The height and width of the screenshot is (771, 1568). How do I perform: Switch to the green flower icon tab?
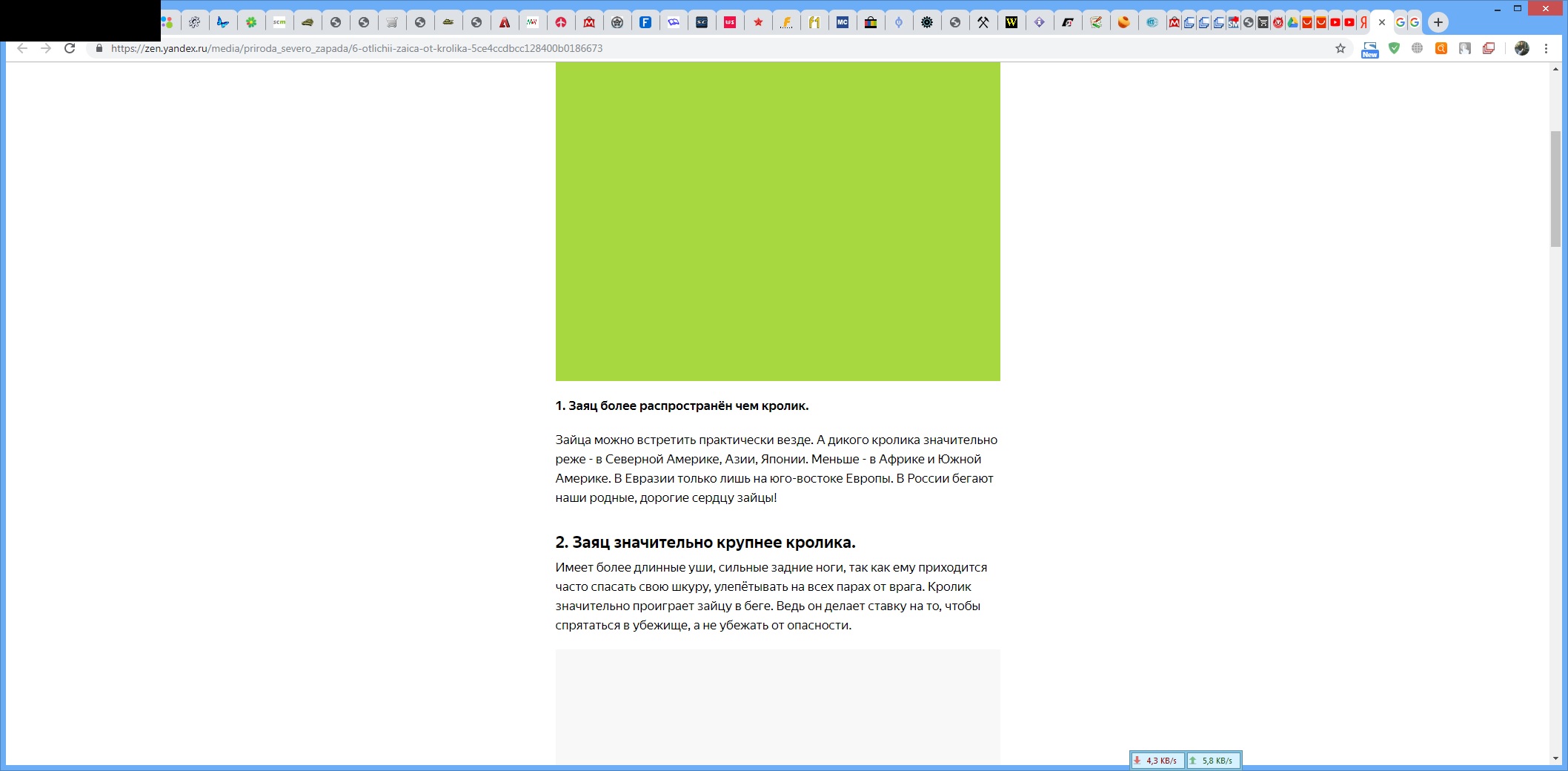(x=251, y=22)
